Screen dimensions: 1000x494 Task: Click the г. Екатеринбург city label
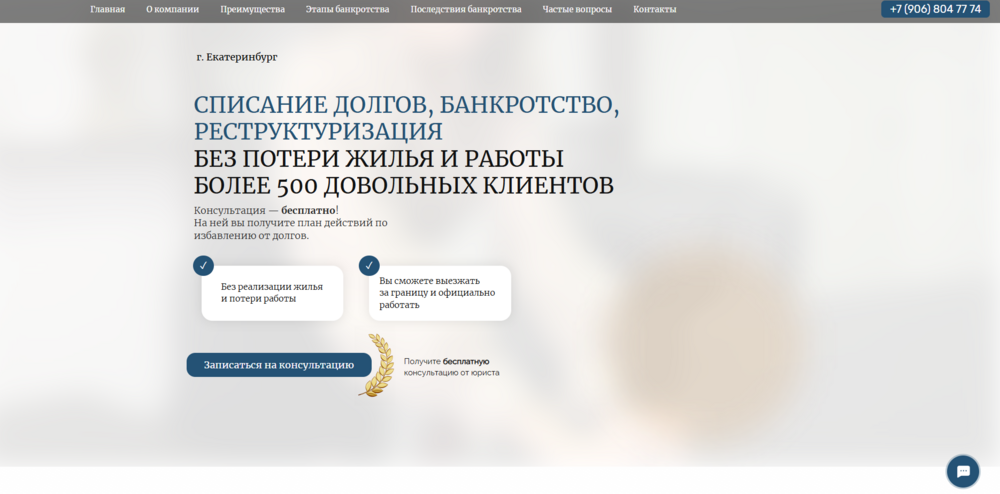[237, 57]
